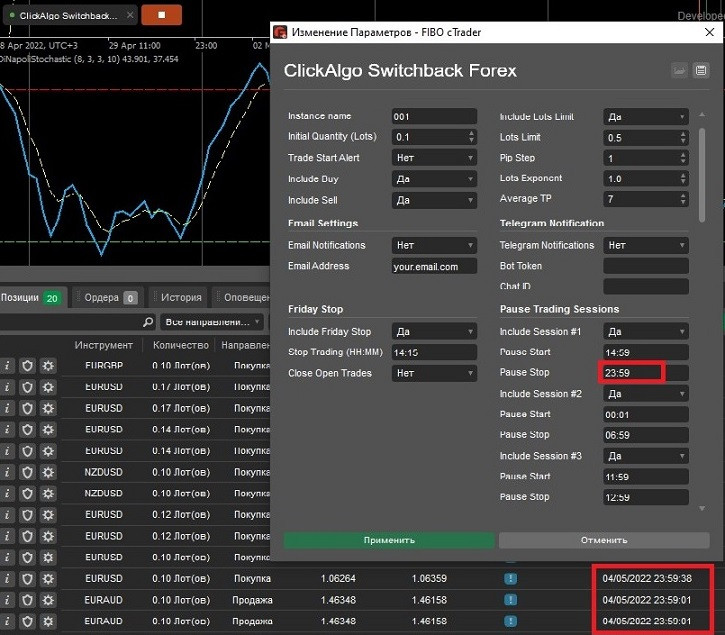Click the save parameters icon beside the title

701,71
